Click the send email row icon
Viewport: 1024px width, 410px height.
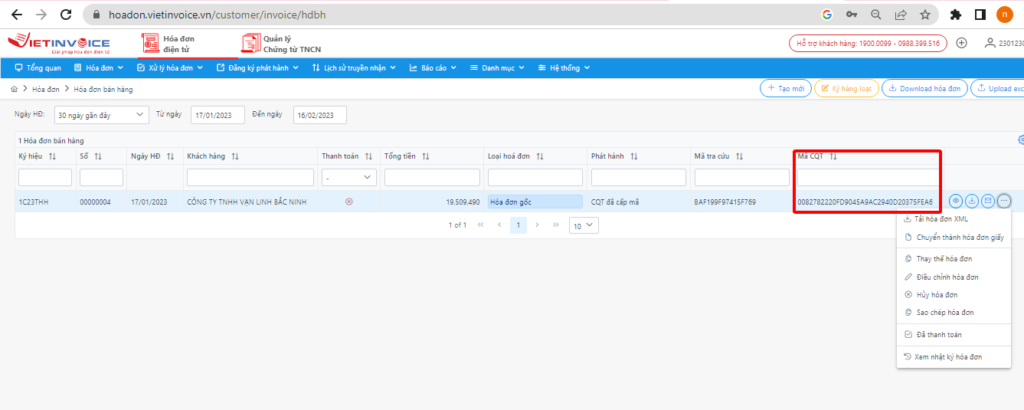(x=988, y=201)
